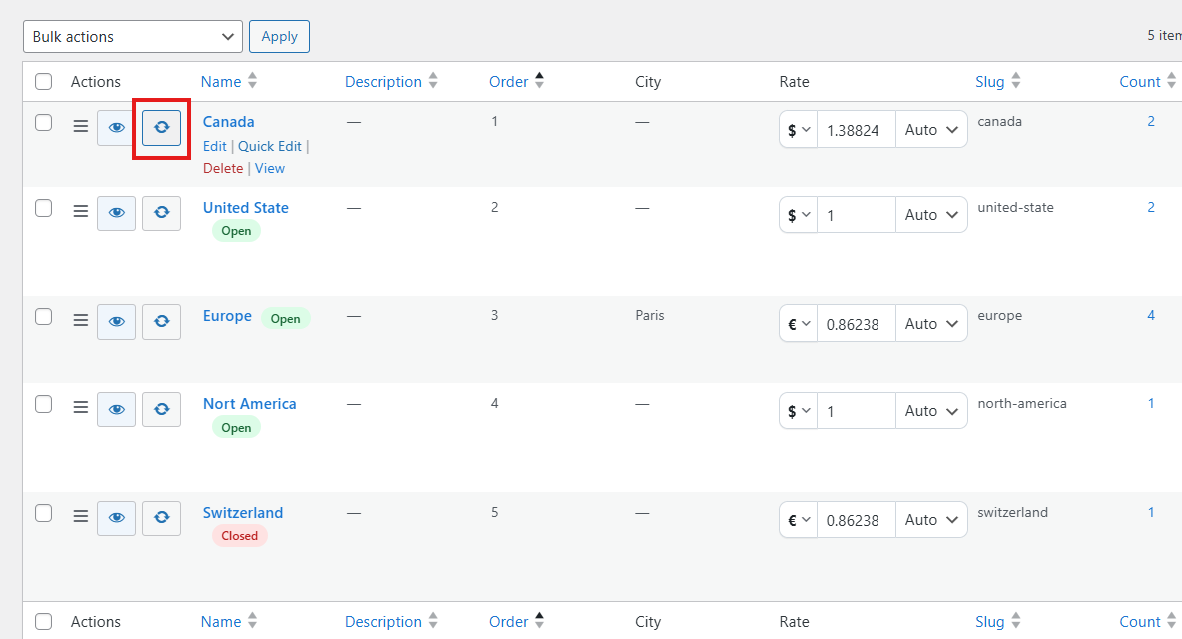Click the drag handle for Switzerland row
The height and width of the screenshot is (639, 1182).
[81, 517]
